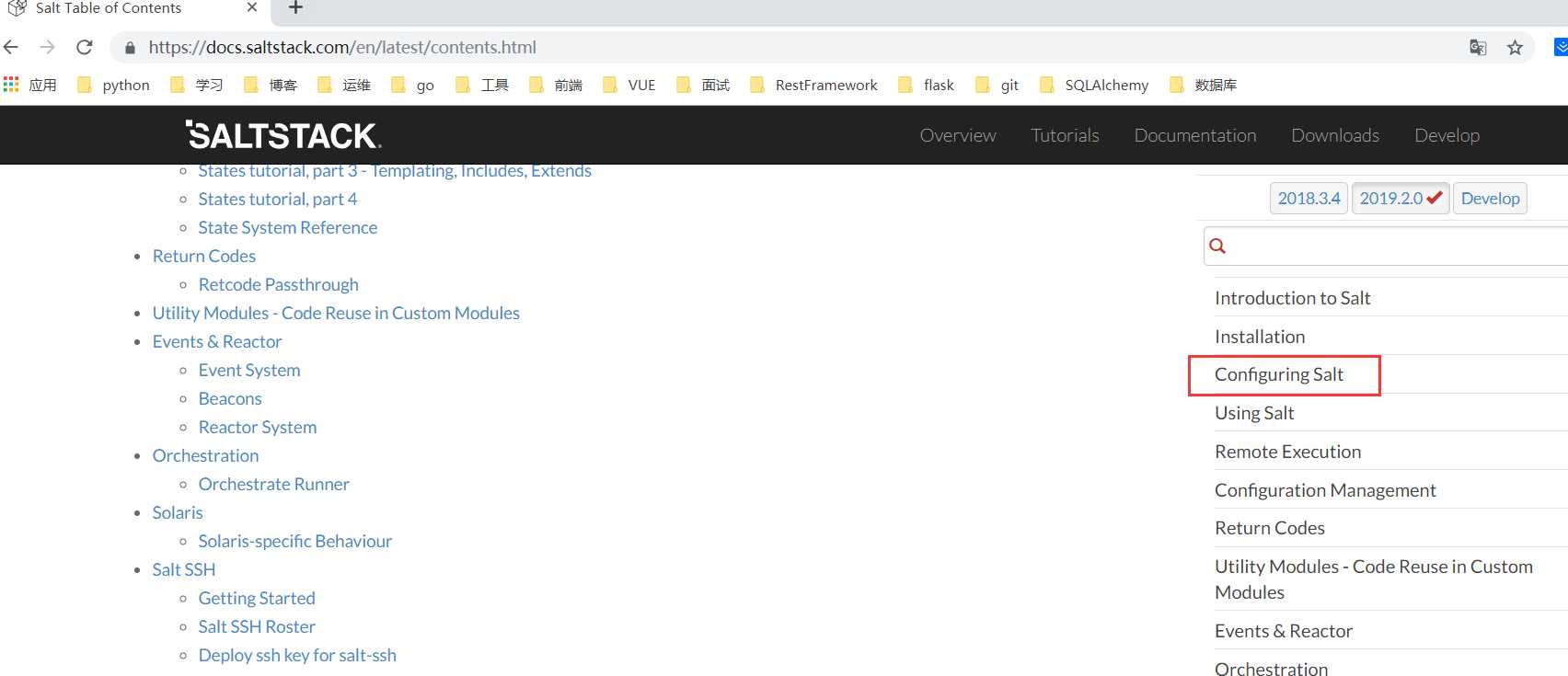Viewport: 1568px width, 676px height.
Task: Open Utility Modules entry in sidebar
Action: pos(1374,579)
